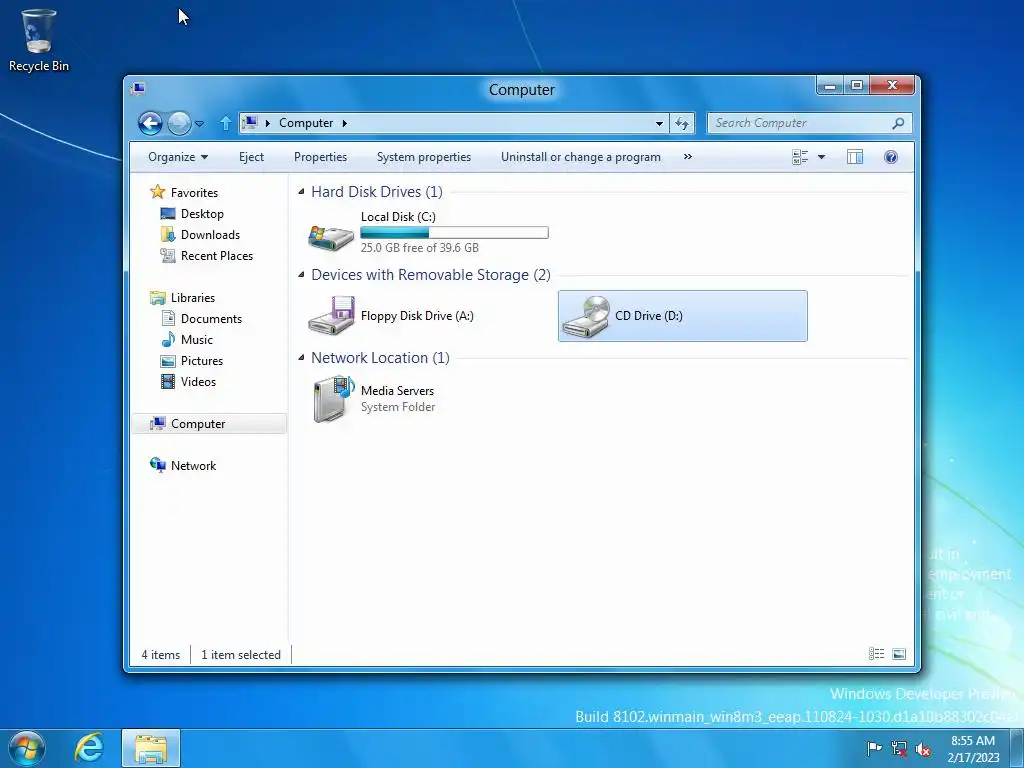This screenshot has height=768, width=1024.
Task: Show more toolbar commands chevron
Action: point(688,157)
